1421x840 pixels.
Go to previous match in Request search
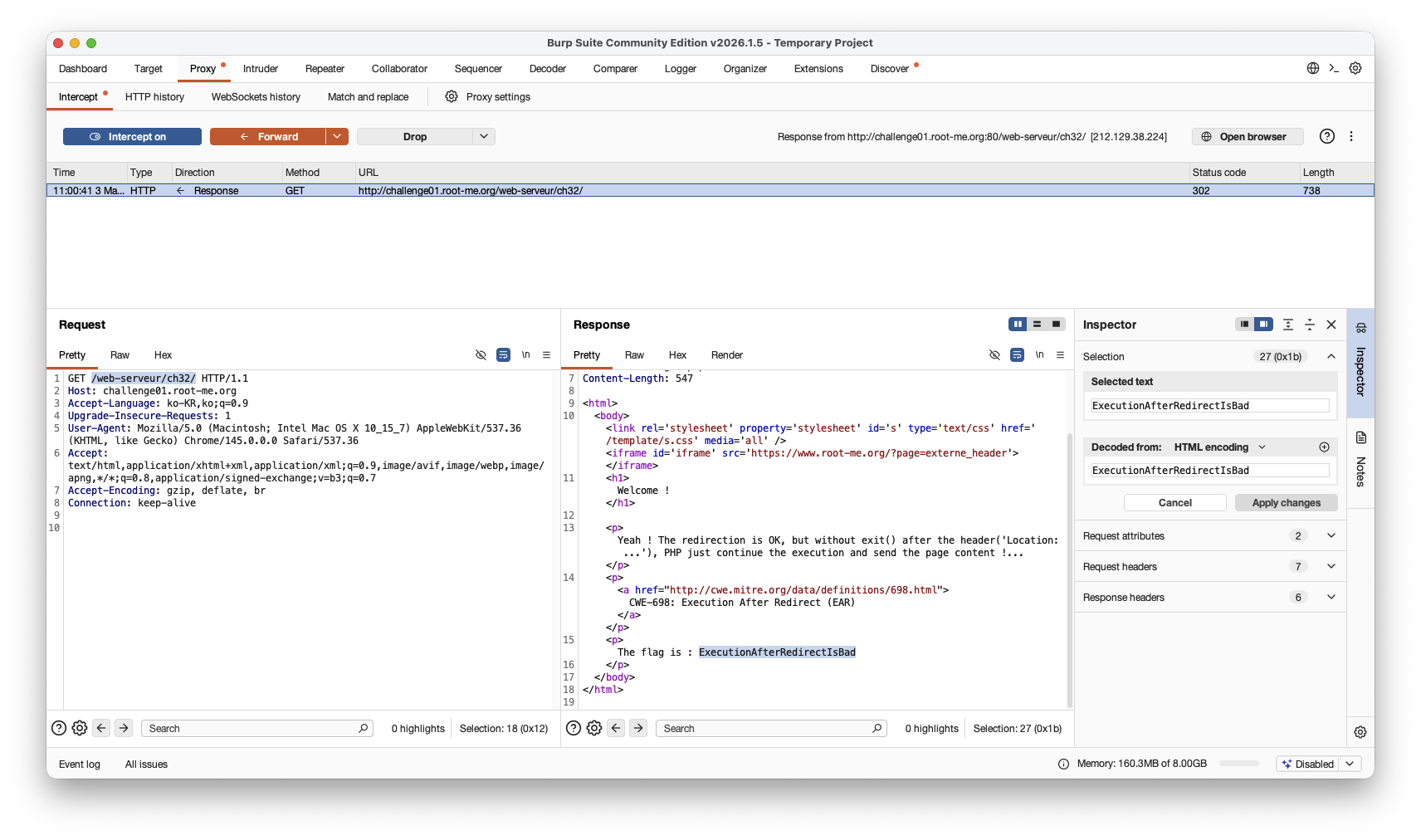(x=101, y=728)
